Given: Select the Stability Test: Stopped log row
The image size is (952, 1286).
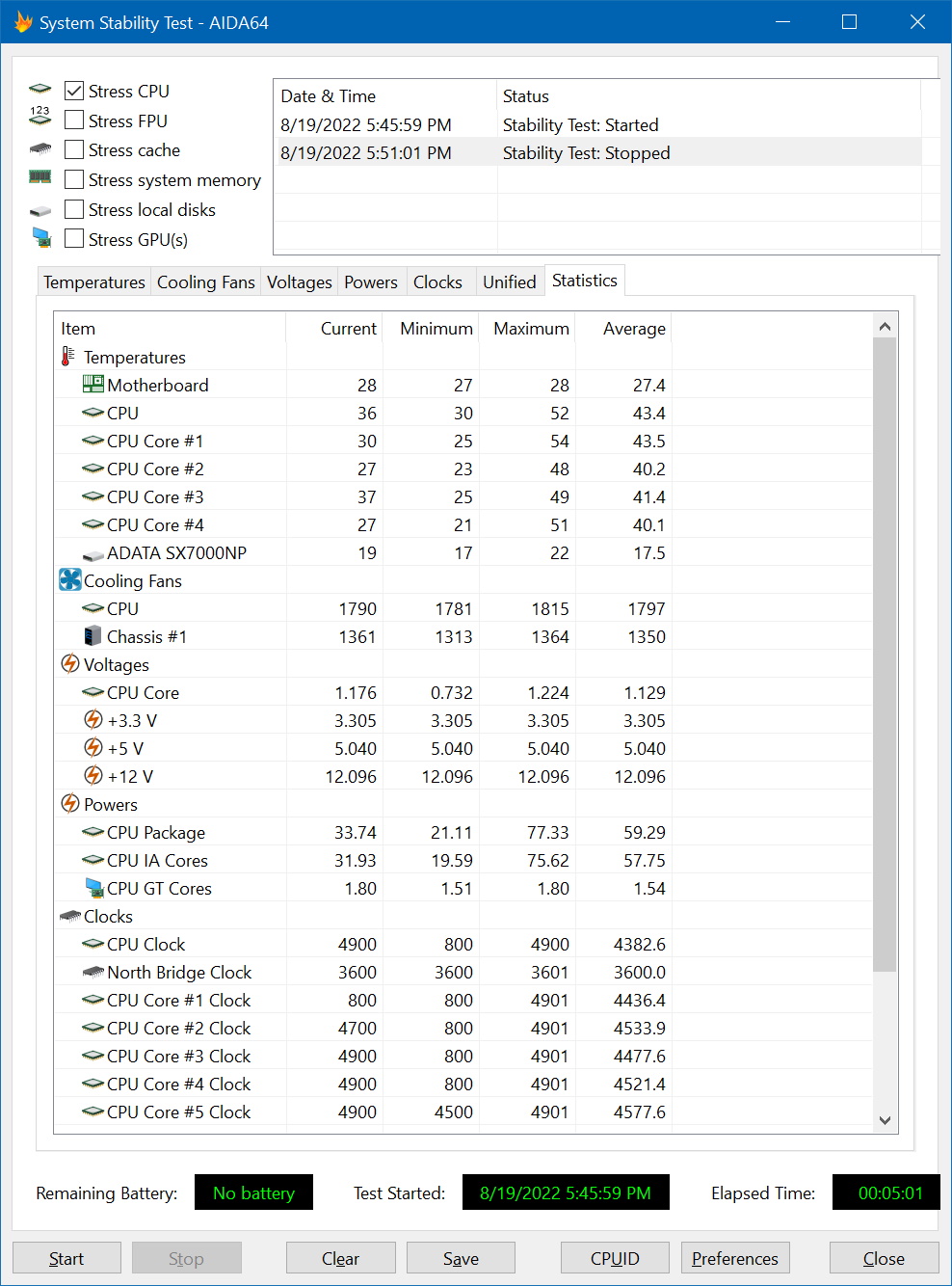Looking at the screenshot, I should pyautogui.click(x=586, y=152).
